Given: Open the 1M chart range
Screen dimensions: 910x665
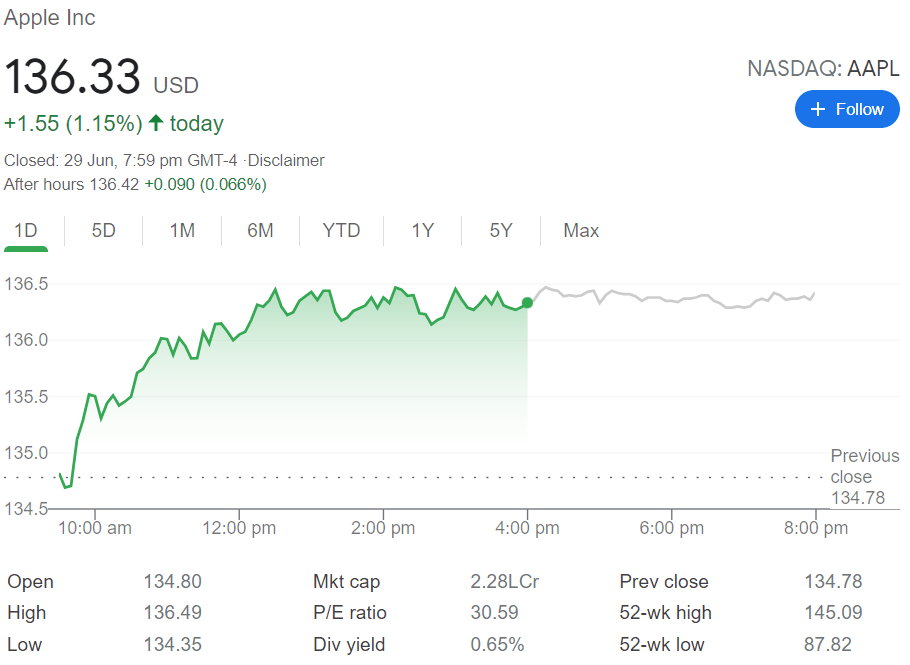Looking at the screenshot, I should [x=182, y=231].
